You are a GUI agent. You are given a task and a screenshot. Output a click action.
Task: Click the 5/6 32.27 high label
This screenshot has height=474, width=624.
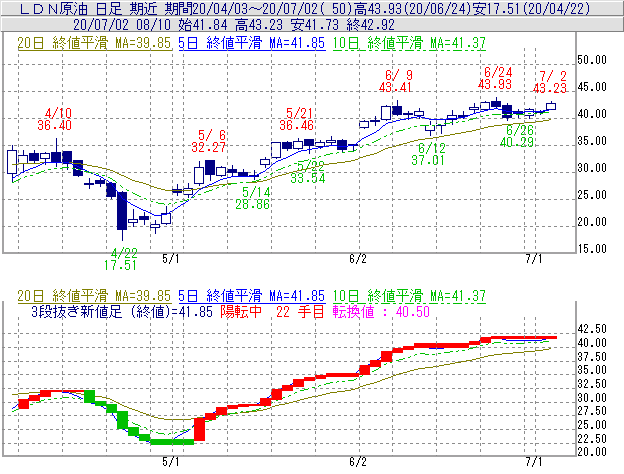pos(209,141)
